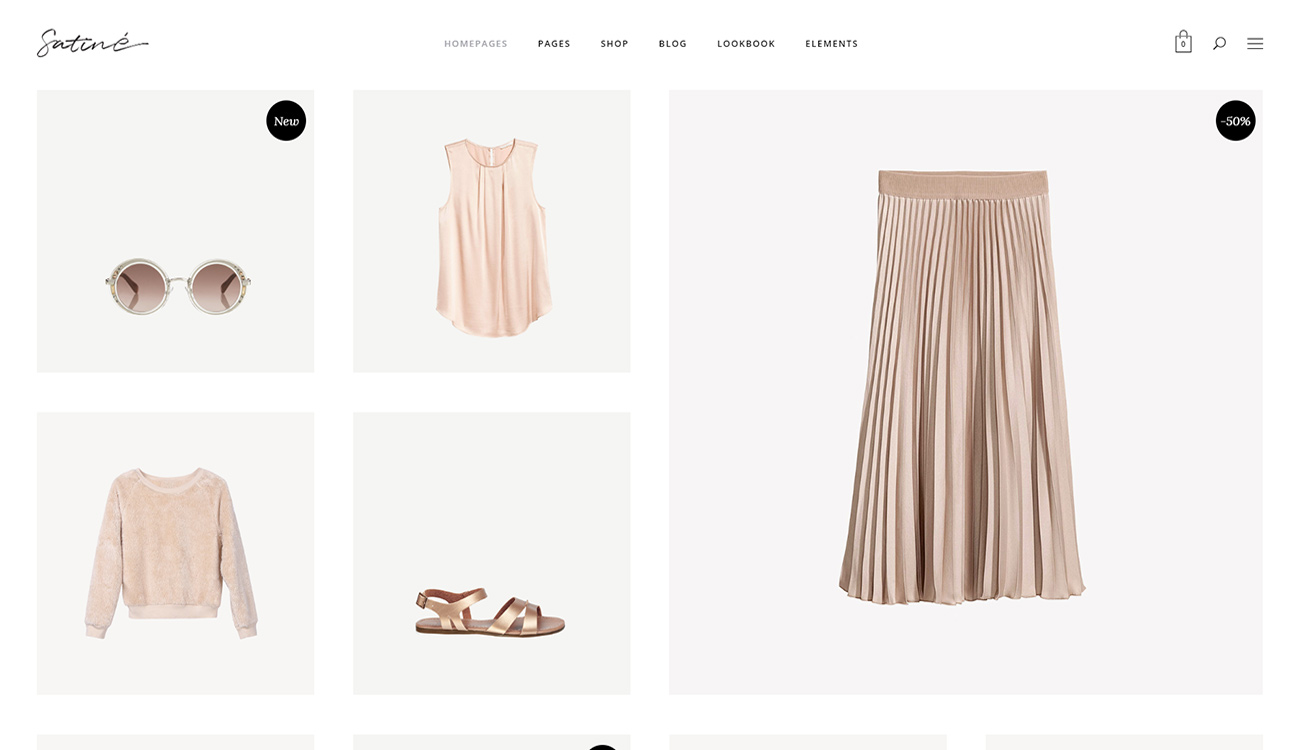Click the partial black badge at bottom

[602, 746]
